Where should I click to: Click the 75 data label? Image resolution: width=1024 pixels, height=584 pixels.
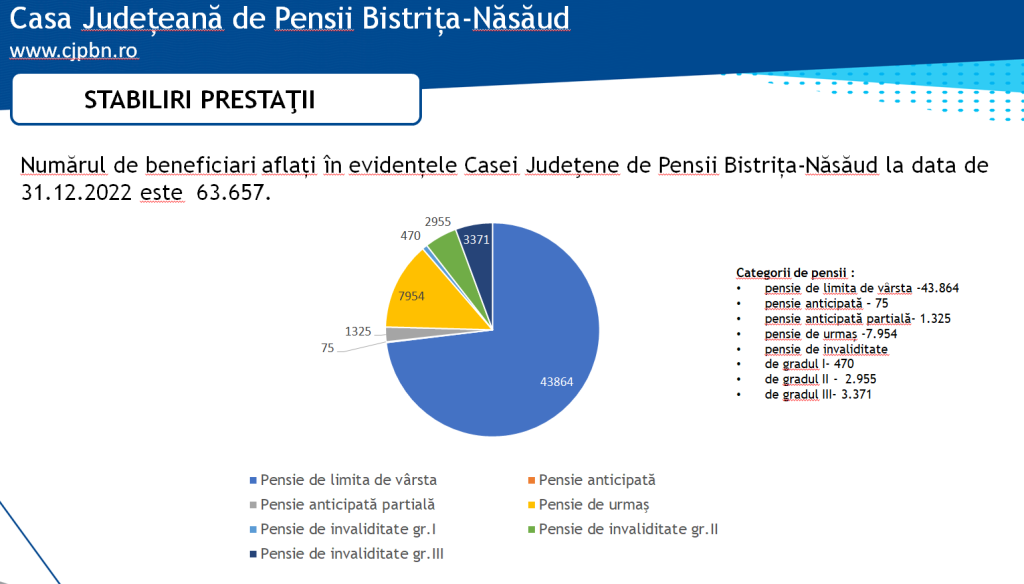click(328, 348)
